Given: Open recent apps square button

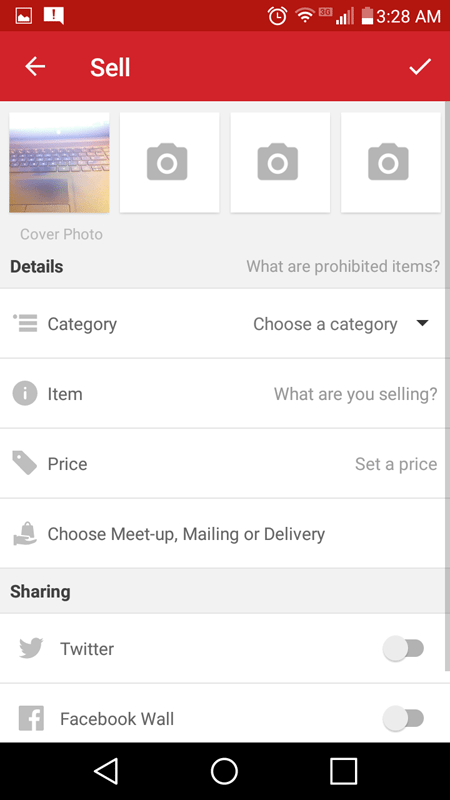Looking at the screenshot, I should point(343,770).
